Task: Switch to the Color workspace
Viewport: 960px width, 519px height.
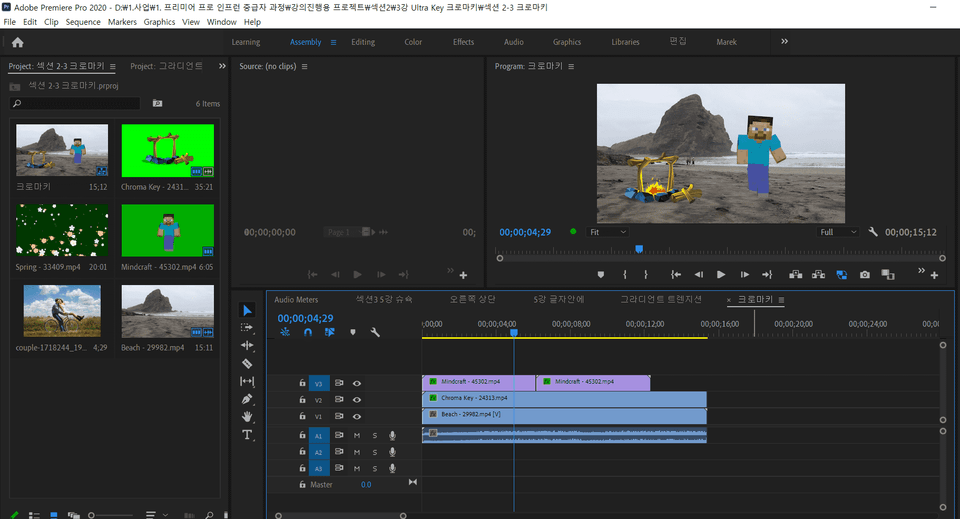Action: pyautogui.click(x=413, y=42)
